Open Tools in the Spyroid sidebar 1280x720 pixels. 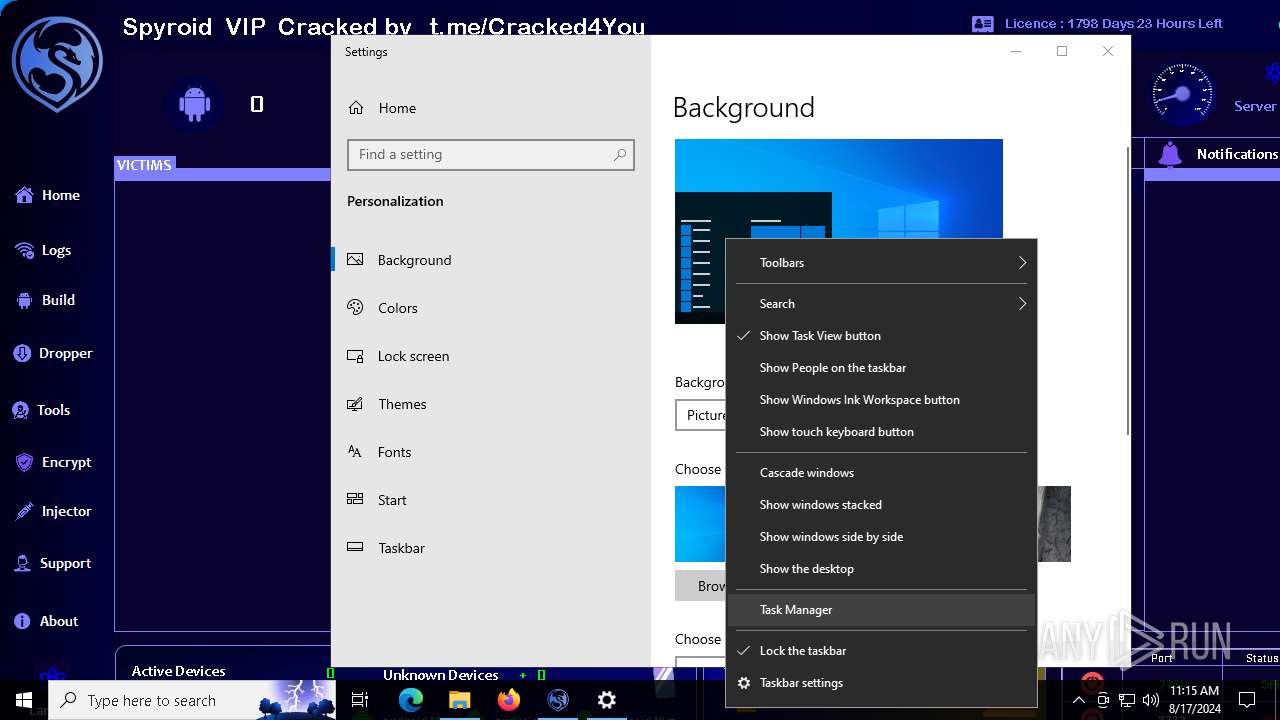click(40, 410)
